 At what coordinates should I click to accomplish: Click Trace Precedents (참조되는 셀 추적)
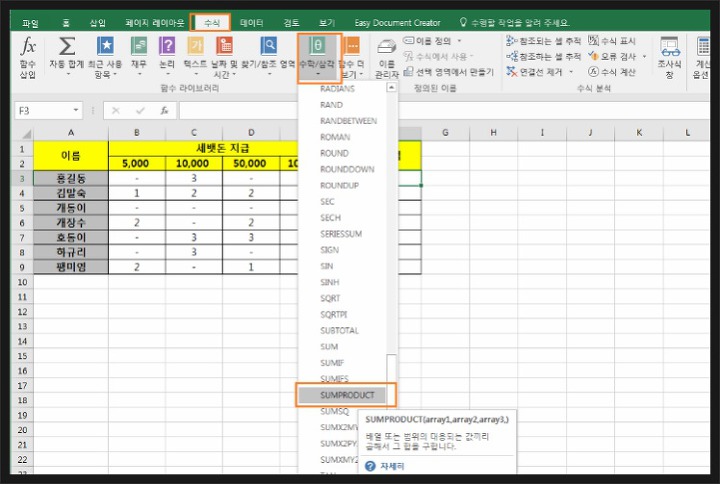[x=544, y=41]
